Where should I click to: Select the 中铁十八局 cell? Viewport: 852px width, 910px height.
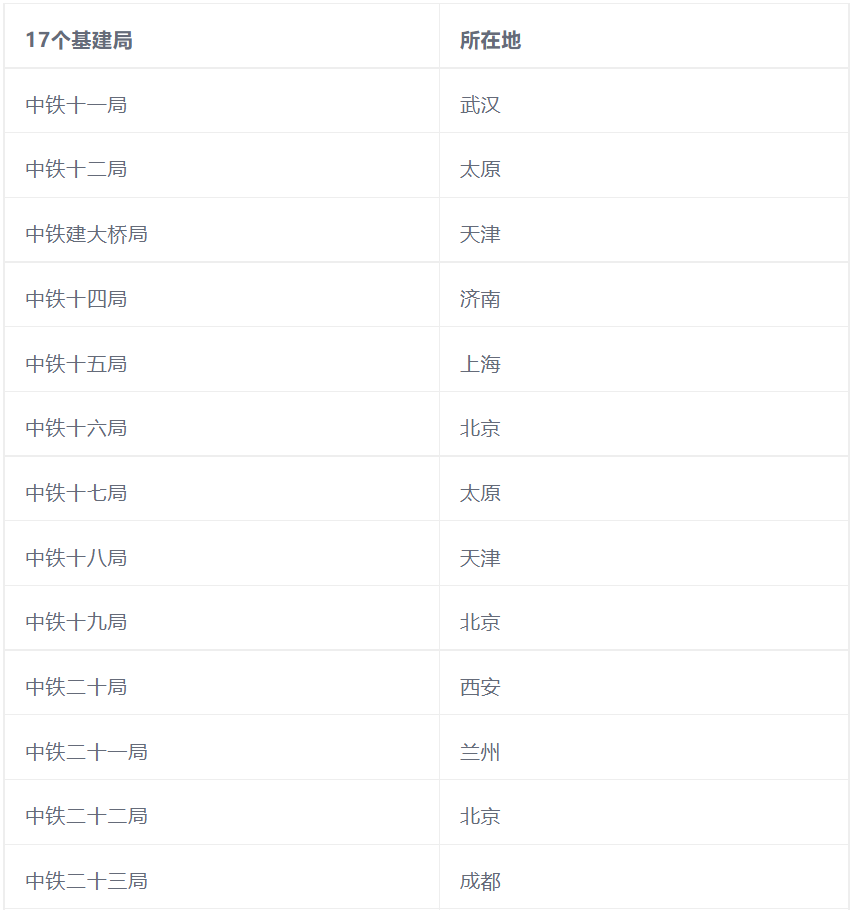pyautogui.click(x=76, y=558)
